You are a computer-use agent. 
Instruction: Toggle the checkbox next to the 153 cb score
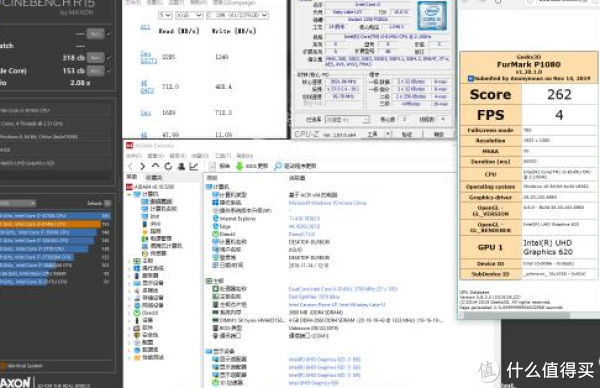pos(109,71)
